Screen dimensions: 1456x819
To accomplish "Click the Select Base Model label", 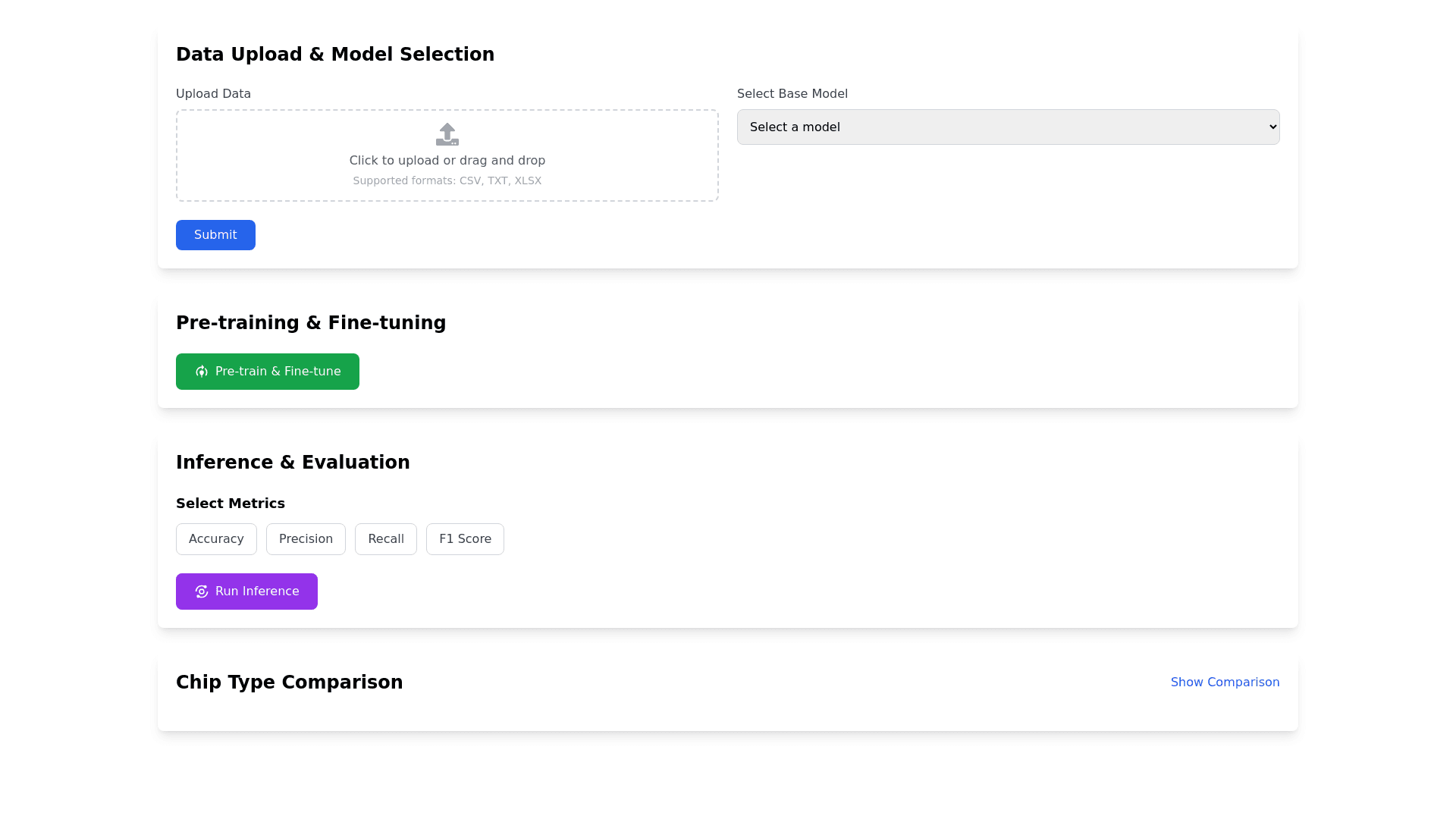I will 792,94.
